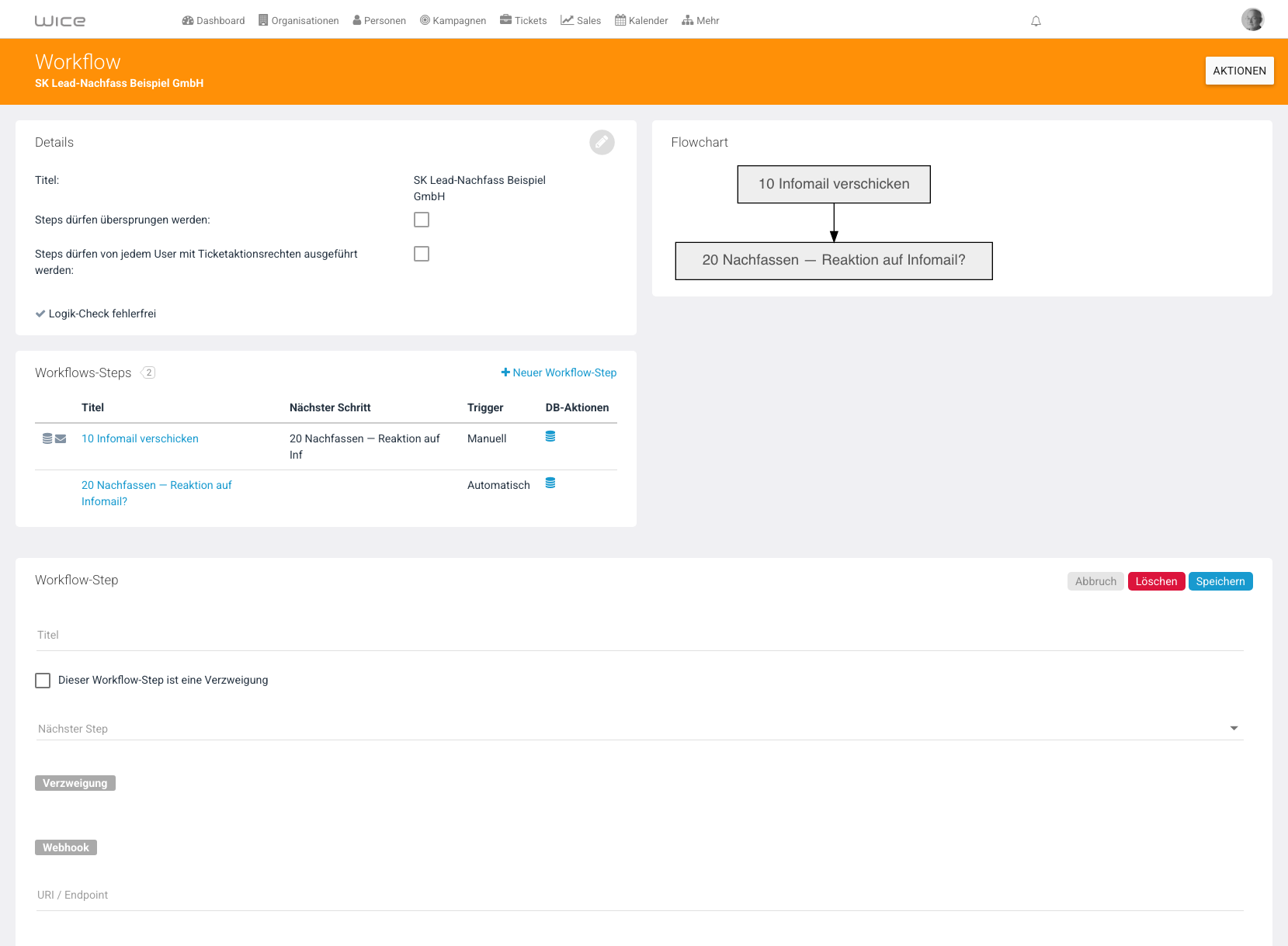The height and width of the screenshot is (946, 1288).
Task: Click the Webhook label badge
Action: (66, 847)
